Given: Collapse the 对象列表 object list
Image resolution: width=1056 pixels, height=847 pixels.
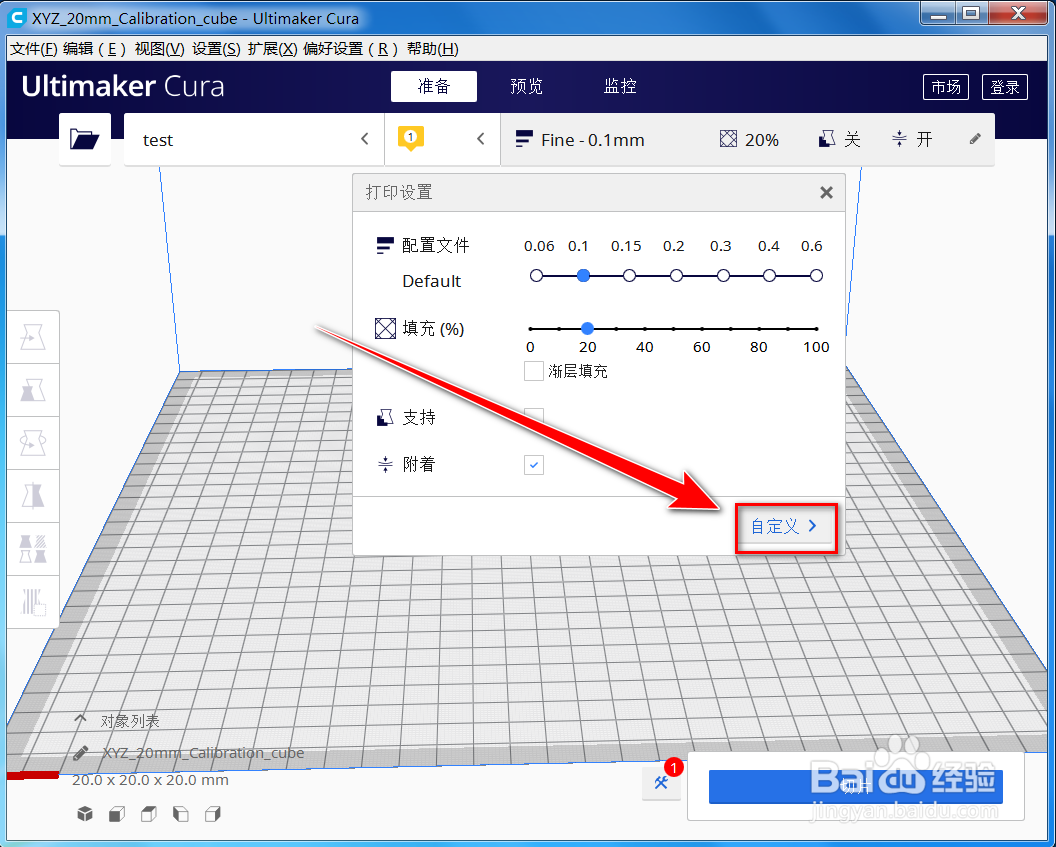Looking at the screenshot, I should pyautogui.click(x=80, y=720).
